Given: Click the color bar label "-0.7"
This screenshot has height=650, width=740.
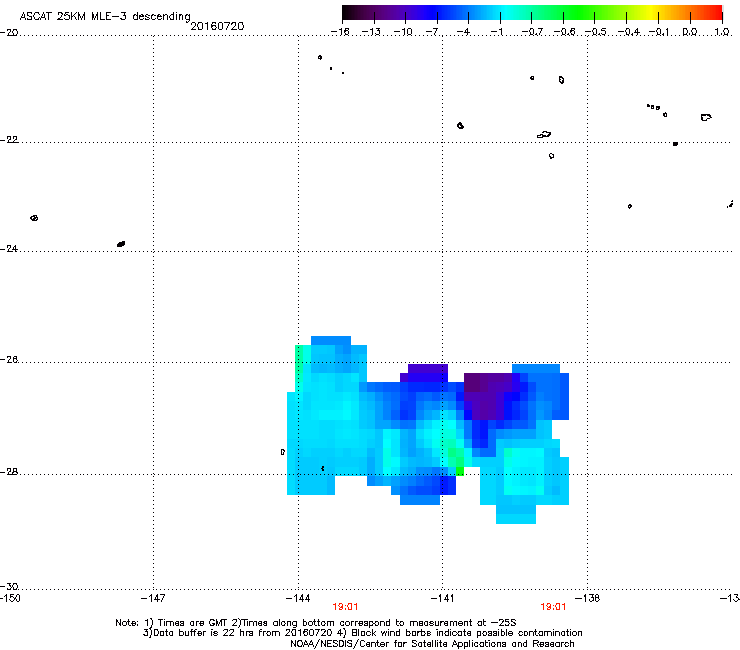Looking at the screenshot, I should [x=532, y=32].
